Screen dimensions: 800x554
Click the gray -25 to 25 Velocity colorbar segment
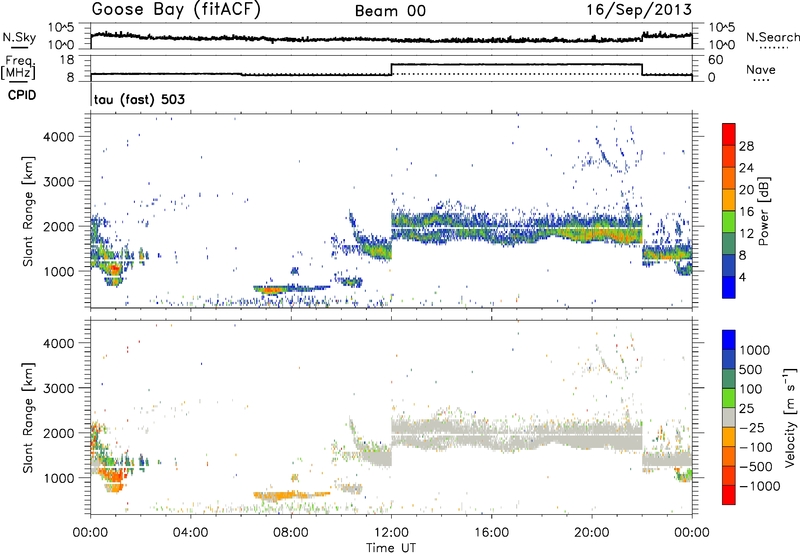click(729, 417)
